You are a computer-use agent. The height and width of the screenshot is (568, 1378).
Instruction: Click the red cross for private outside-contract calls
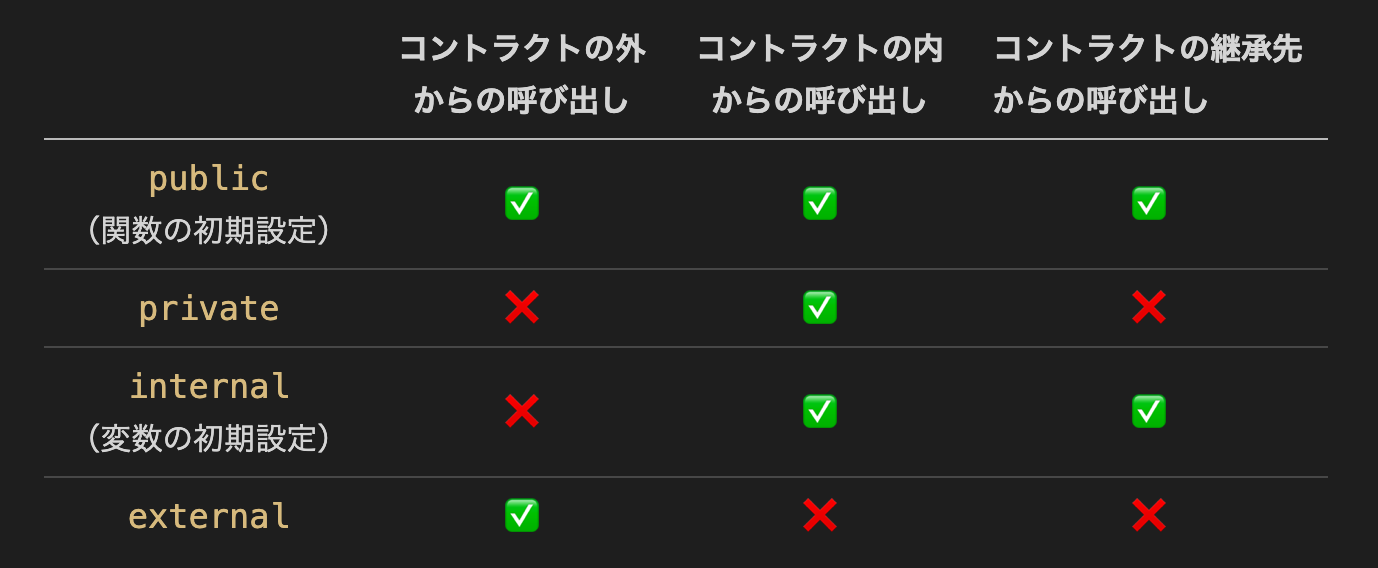tap(522, 307)
